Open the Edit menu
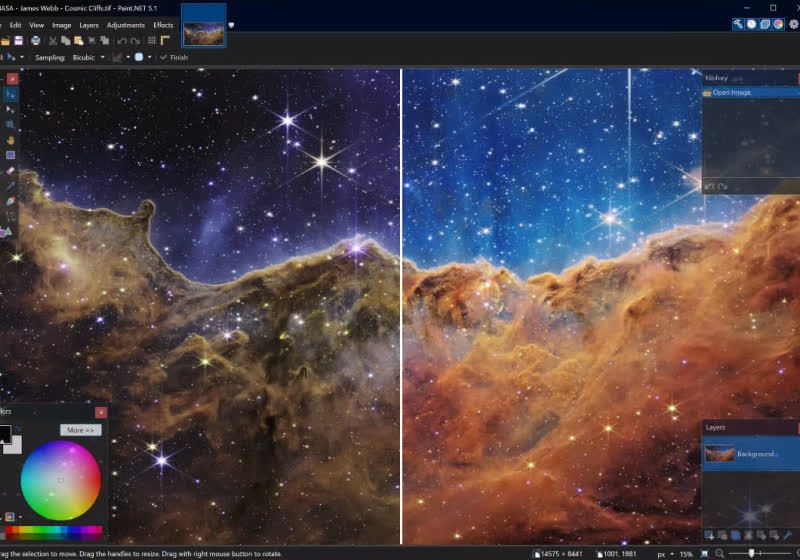This screenshot has height=560, width=800. [x=15, y=25]
